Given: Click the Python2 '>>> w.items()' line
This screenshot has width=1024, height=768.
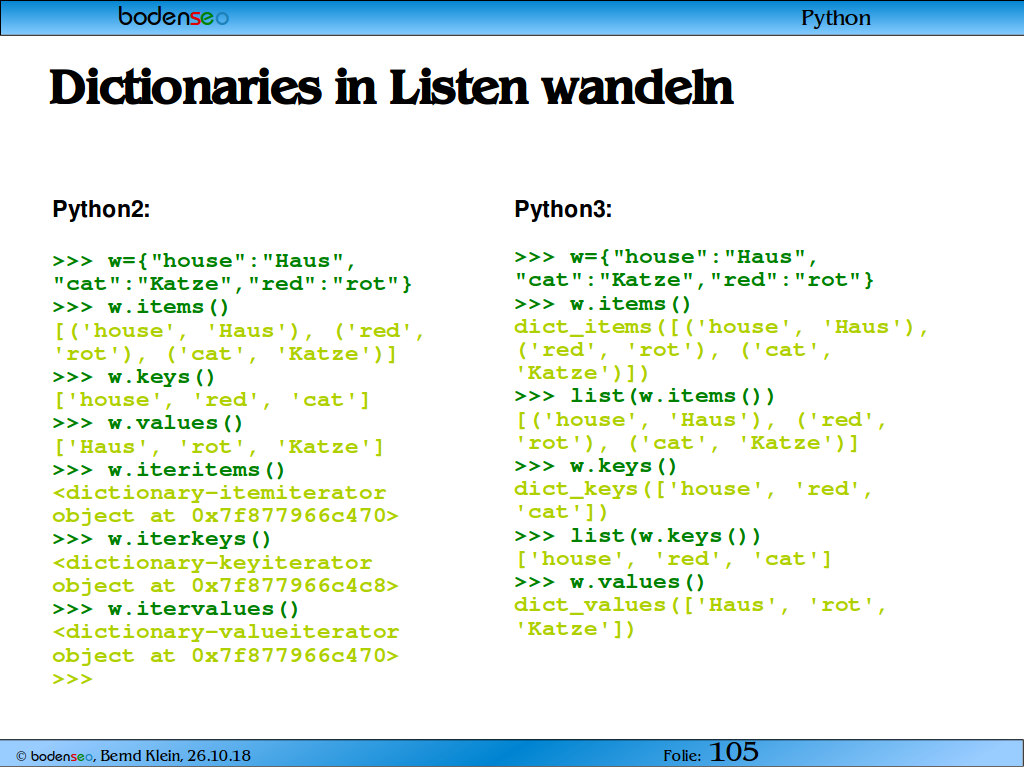Looking at the screenshot, I should [140, 307].
